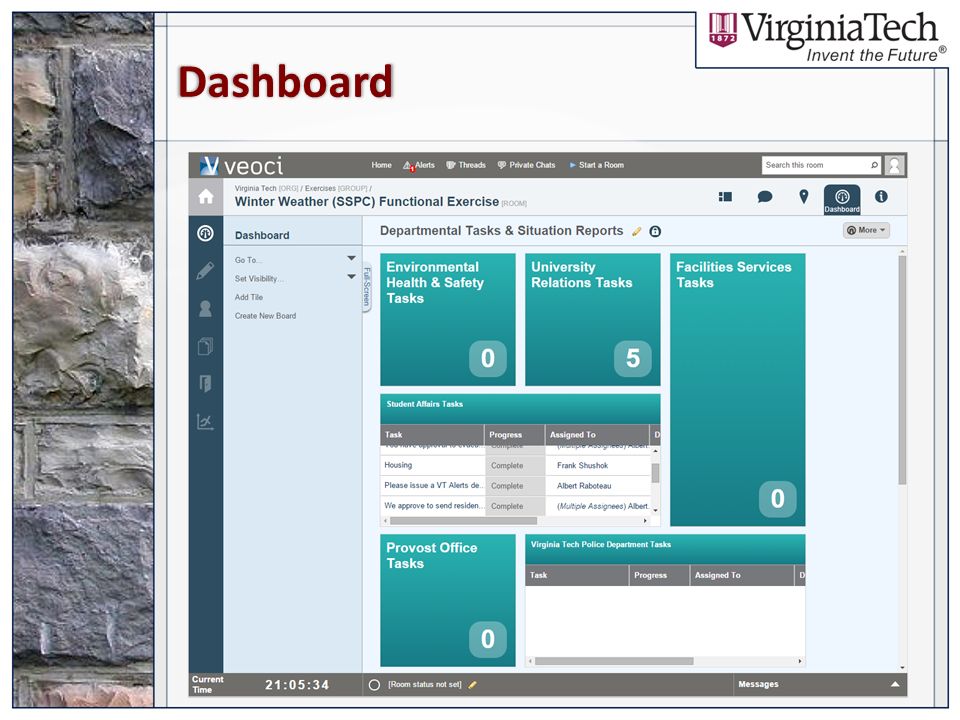Viewport: 960px width, 720px height.
Task: Click Virginia Tech Police Department Tasks header
Action: [665, 549]
